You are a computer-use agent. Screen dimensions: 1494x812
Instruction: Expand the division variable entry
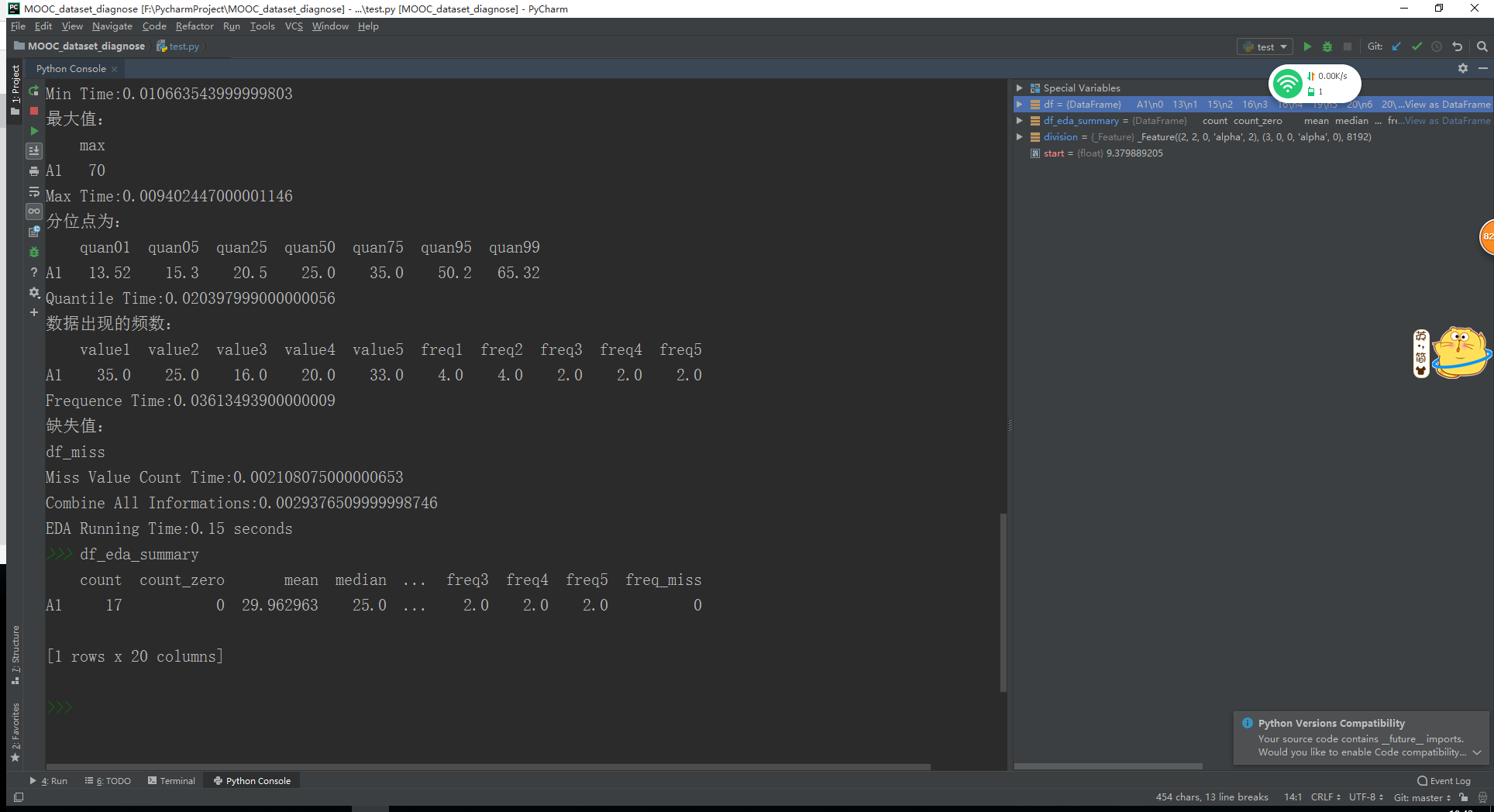click(x=1019, y=136)
